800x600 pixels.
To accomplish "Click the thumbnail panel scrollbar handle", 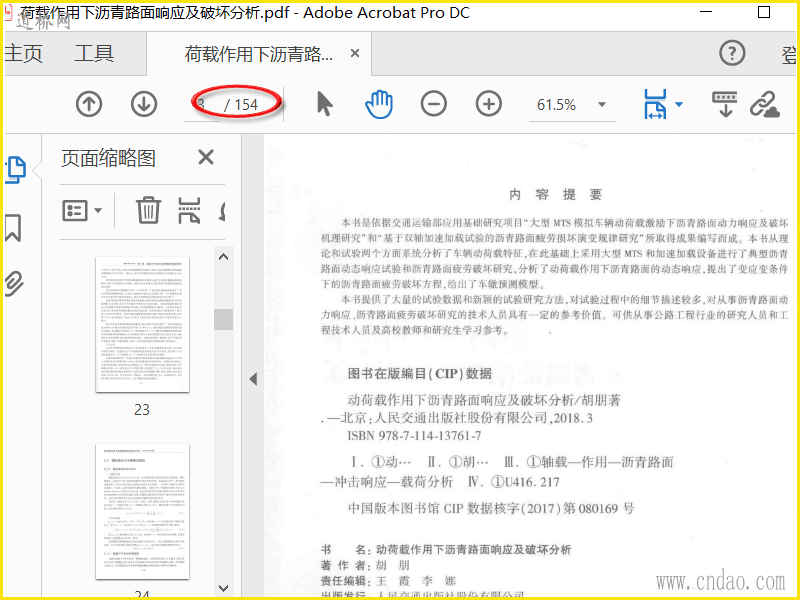I will (x=223, y=319).
